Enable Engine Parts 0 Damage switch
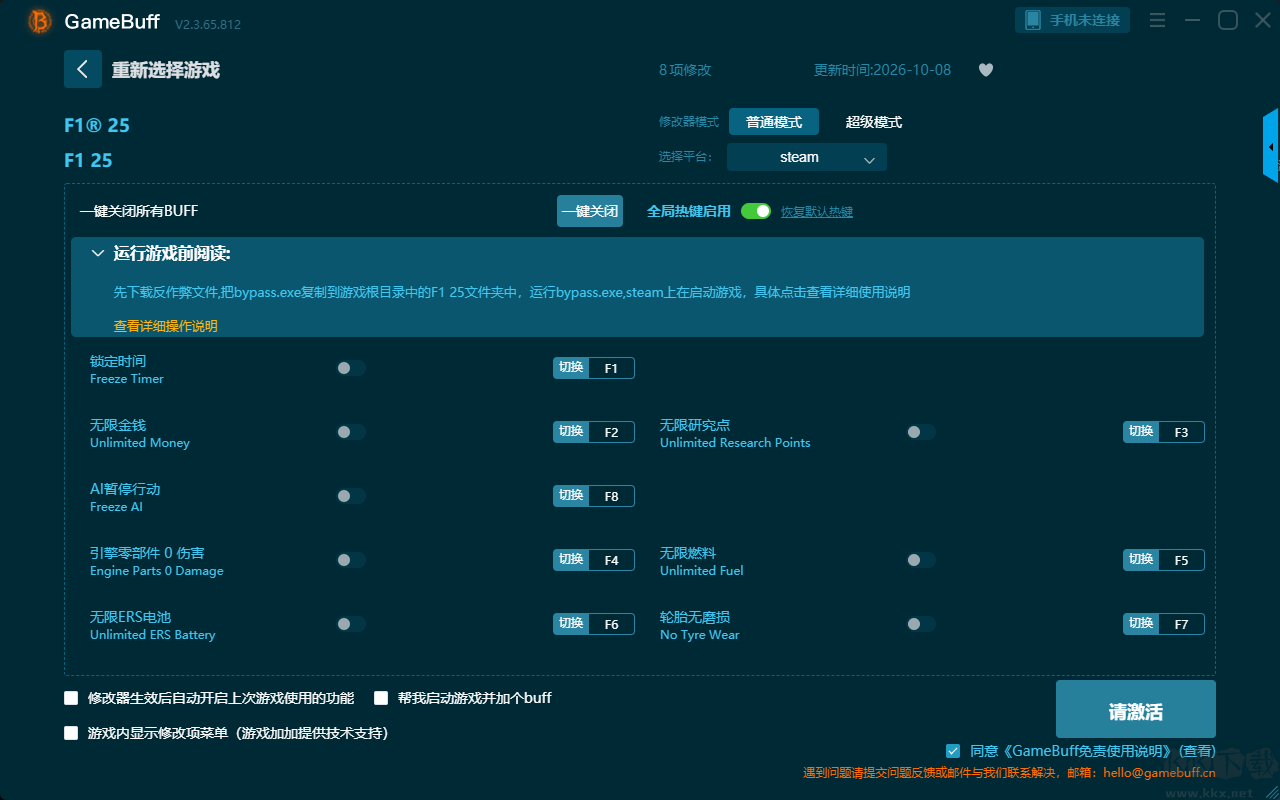The image size is (1280, 800). tap(351, 560)
